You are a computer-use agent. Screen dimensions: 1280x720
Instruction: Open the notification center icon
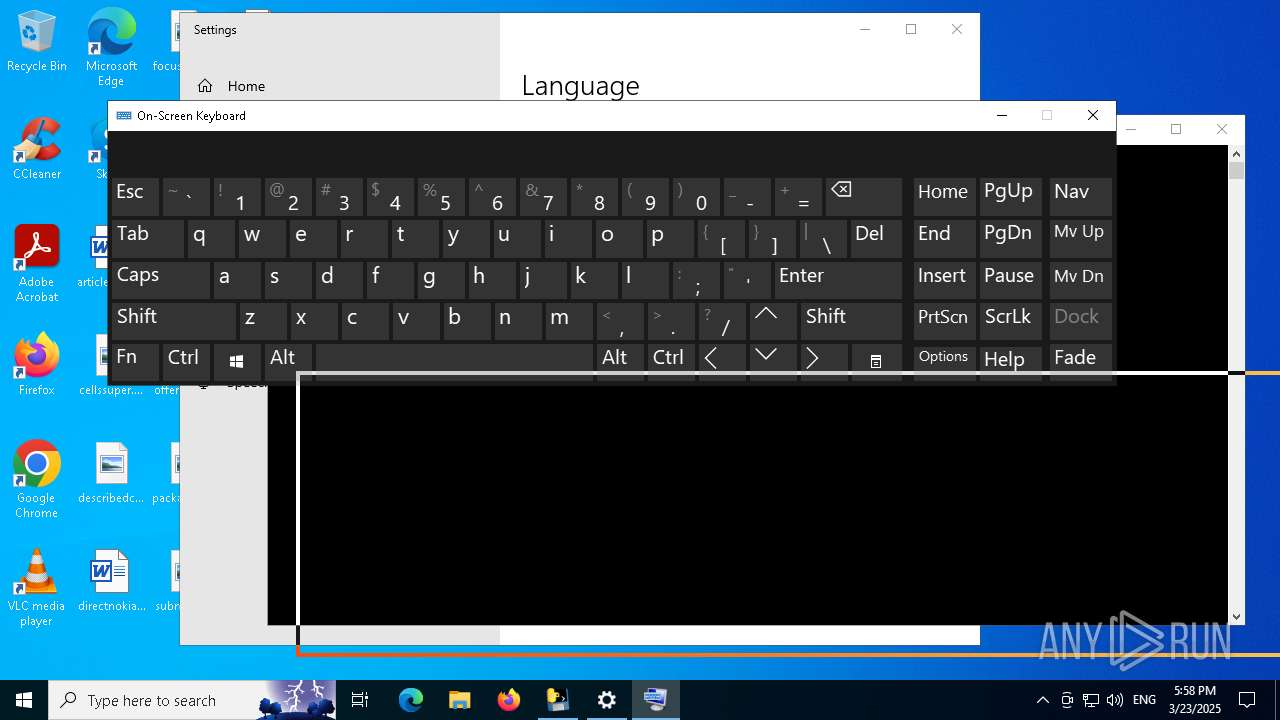[1247, 700]
